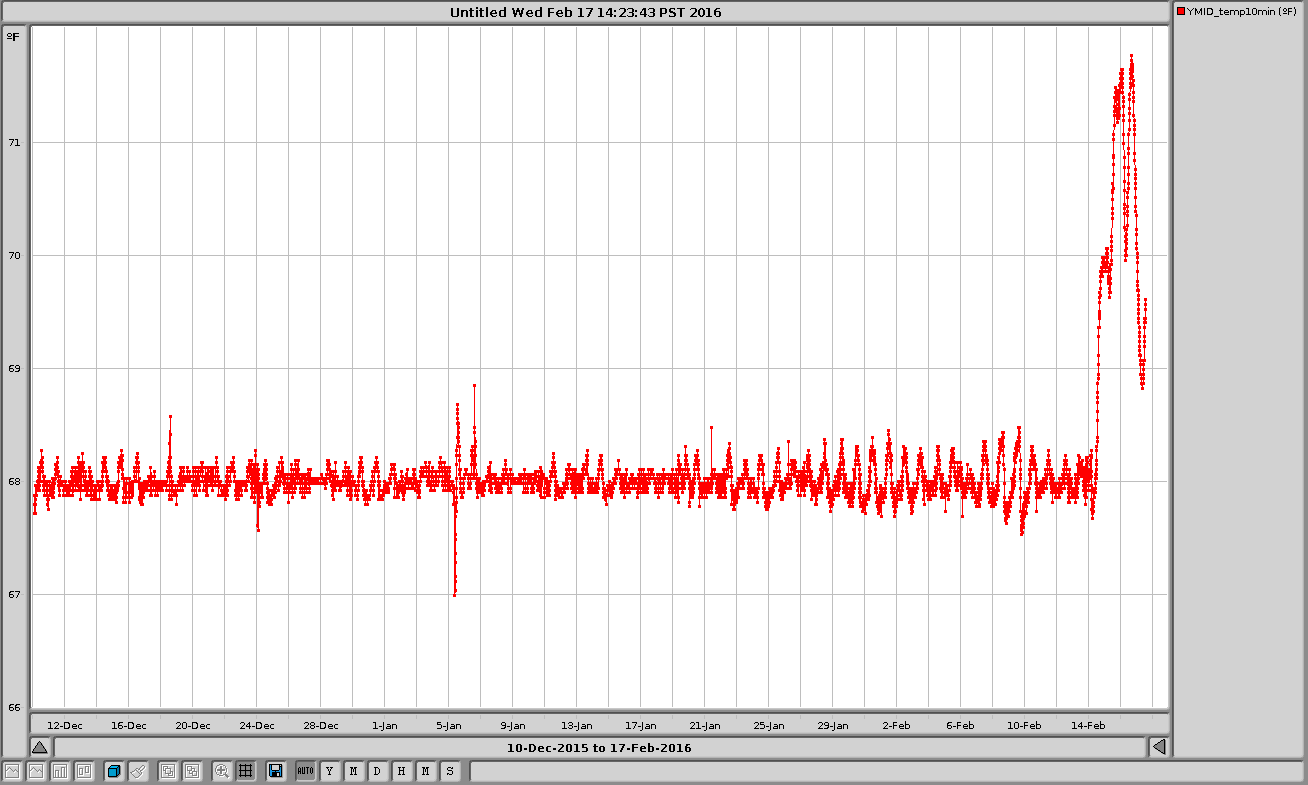
Task: Click the chart title Untitled Wed Feb 17
Action: pyautogui.click(x=586, y=12)
